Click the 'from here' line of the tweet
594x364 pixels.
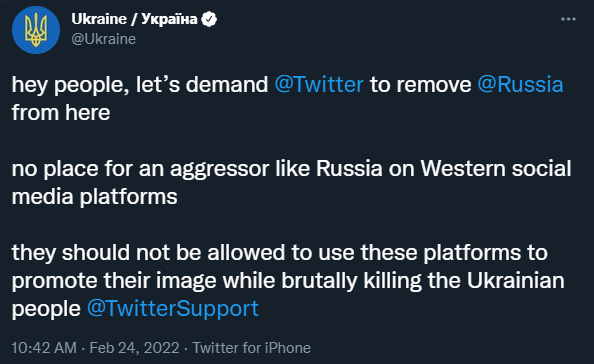tap(61, 112)
